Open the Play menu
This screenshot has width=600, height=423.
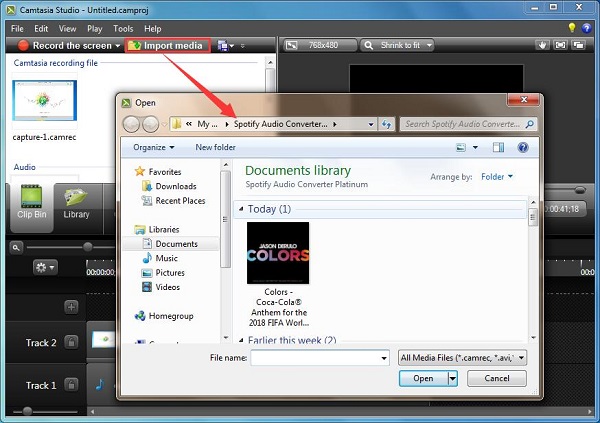(x=95, y=29)
